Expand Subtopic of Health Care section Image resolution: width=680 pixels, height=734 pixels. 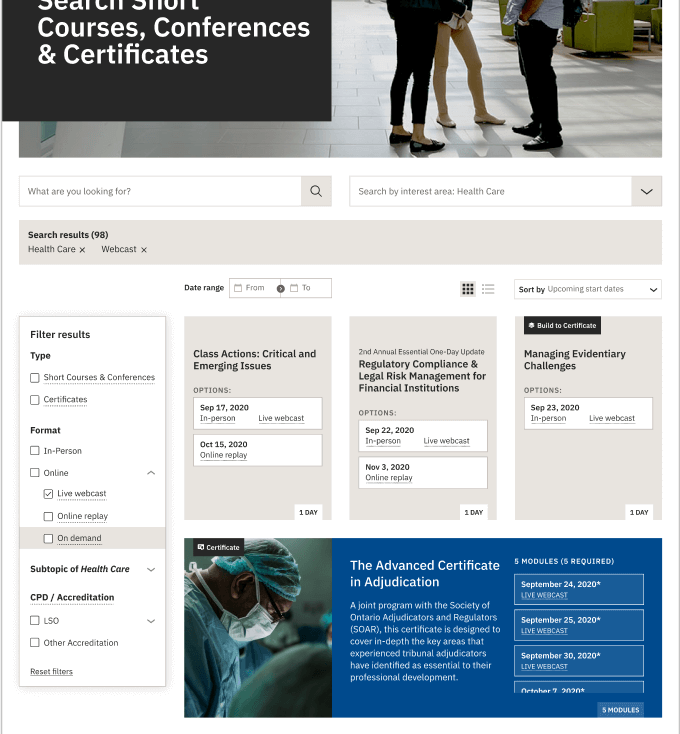click(151, 570)
